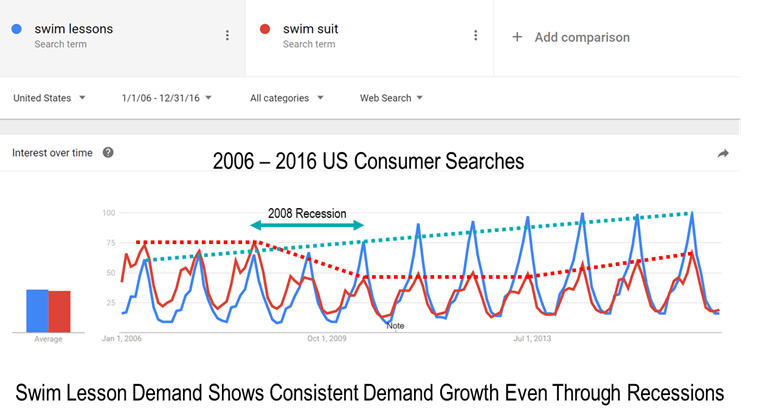The height and width of the screenshot is (420, 757).
Task: Click the Oct 1, 2009 axis label
Action: coord(327,338)
